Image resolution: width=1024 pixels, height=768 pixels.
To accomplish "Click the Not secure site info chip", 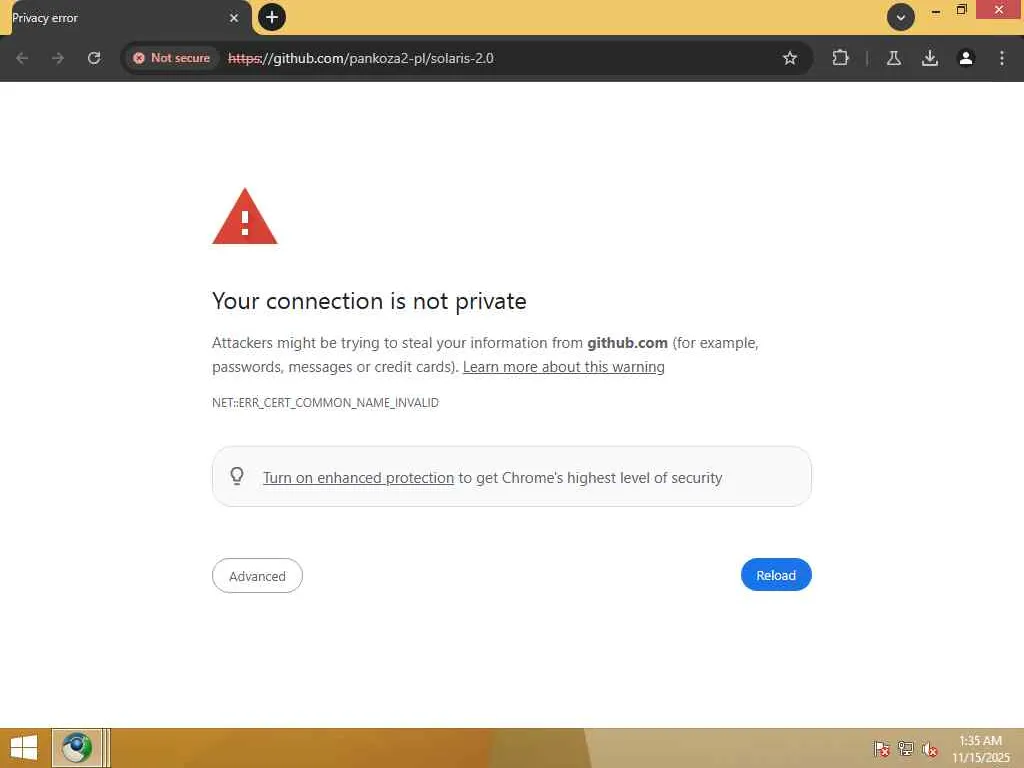I will click(171, 58).
